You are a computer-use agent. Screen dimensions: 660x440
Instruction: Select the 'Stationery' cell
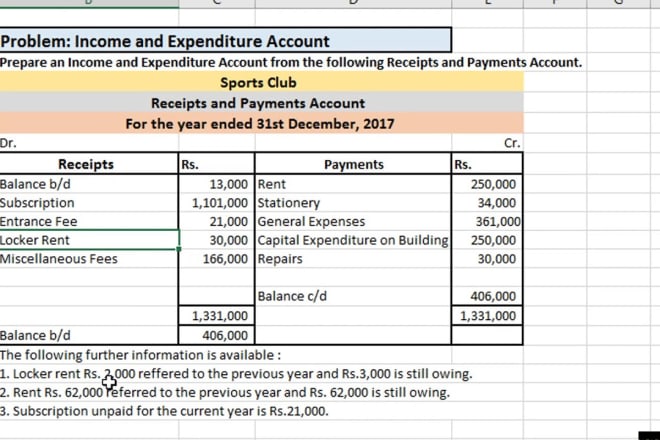click(x=353, y=203)
